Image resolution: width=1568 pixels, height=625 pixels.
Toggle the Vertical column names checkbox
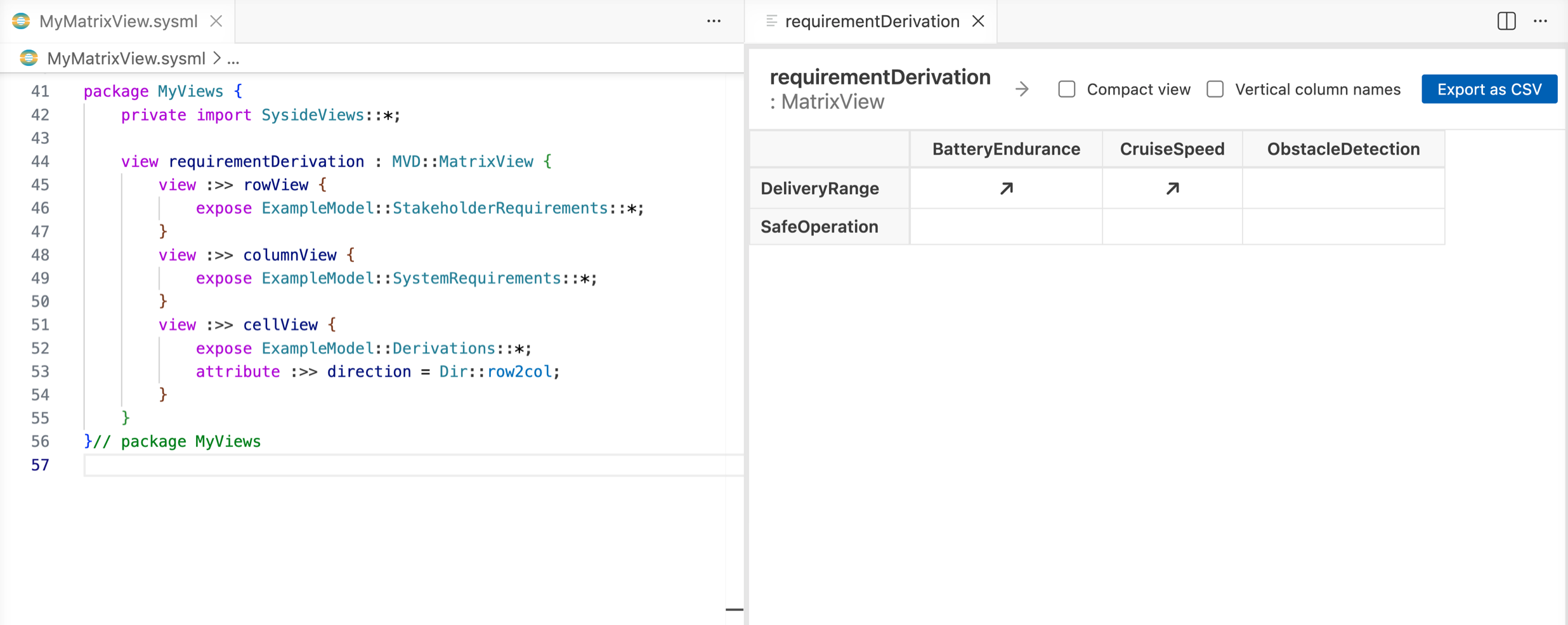click(x=1215, y=89)
